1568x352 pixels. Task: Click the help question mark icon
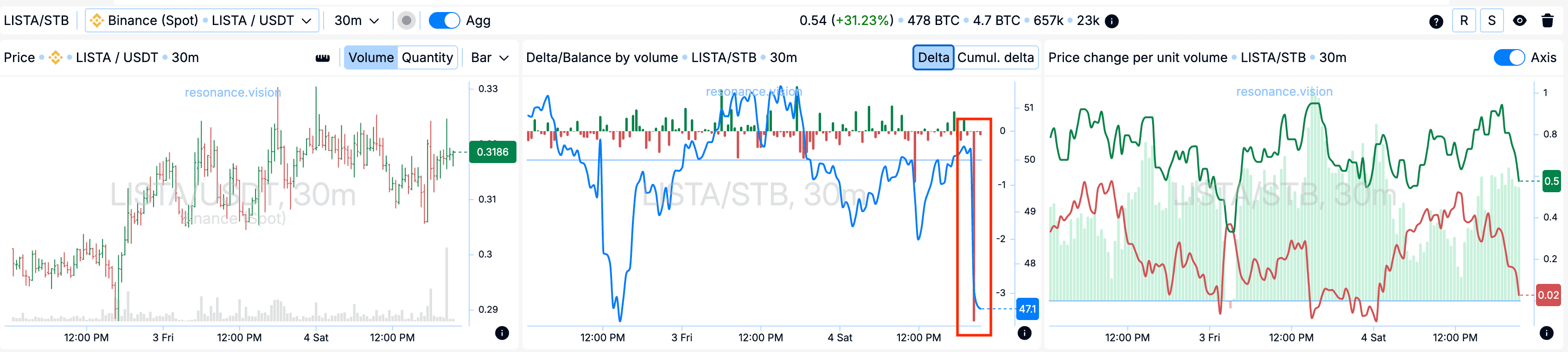pyautogui.click(x=1436, y=21)
